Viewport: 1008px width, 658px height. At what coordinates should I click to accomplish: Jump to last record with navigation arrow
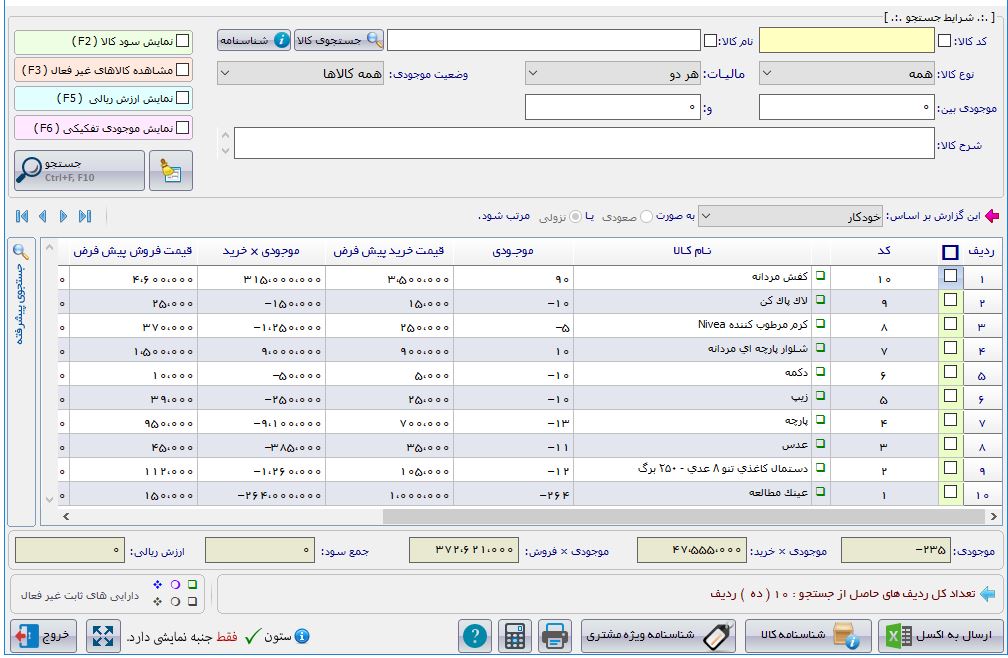[x=85, y=216]
